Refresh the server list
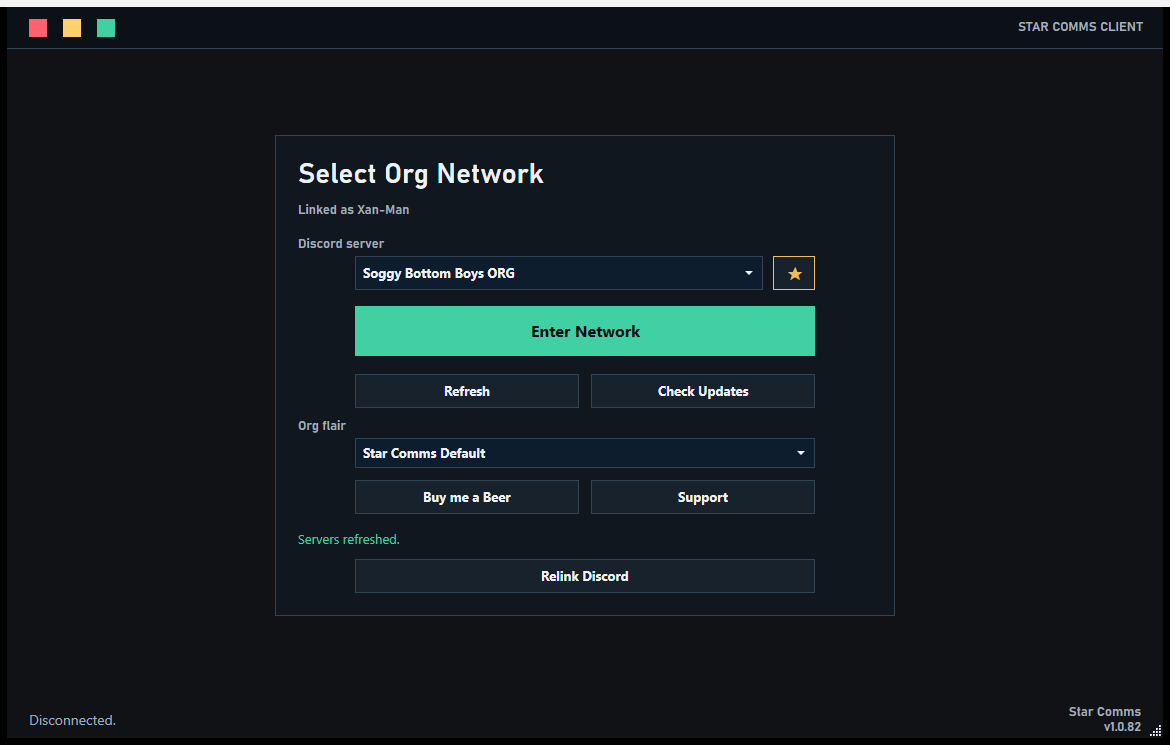The height and width of the screenshot is (745, 1170). tap(466, 391)
